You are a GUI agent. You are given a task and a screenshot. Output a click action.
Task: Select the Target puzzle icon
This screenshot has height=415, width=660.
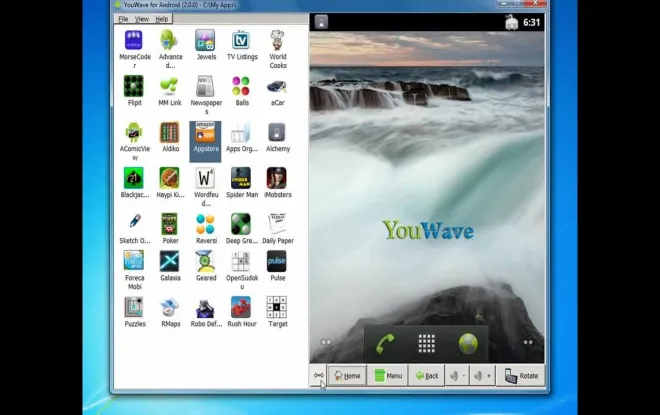(x=277, y=307)
